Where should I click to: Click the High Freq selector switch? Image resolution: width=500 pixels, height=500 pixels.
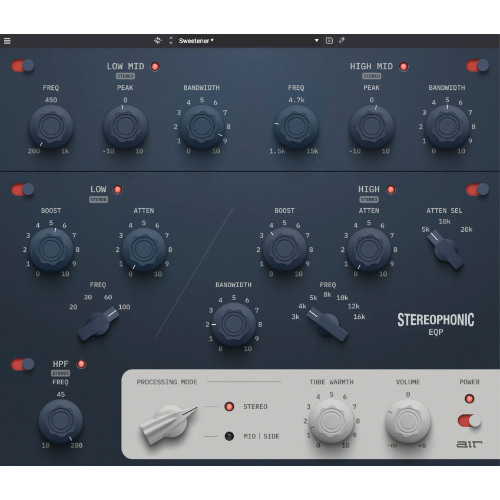click(x=327, y=325)
